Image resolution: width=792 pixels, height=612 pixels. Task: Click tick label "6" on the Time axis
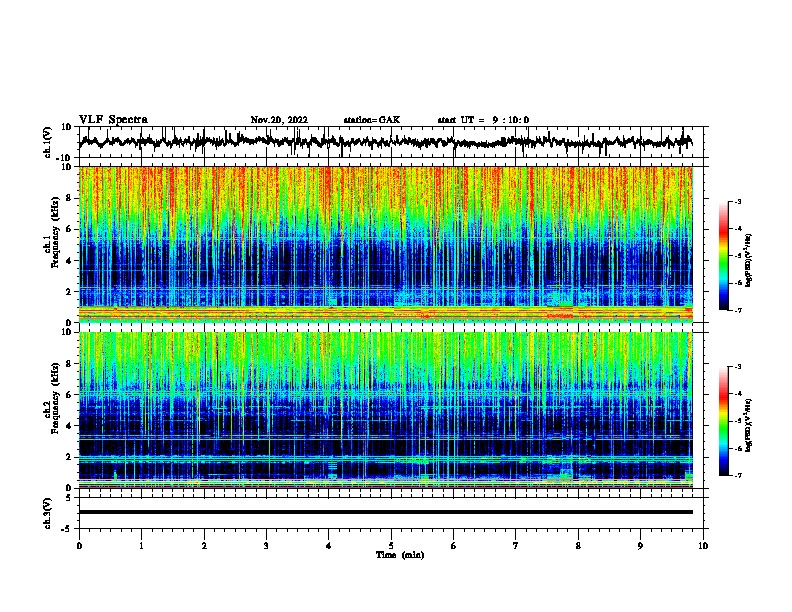pyautogui.click(x=454, y=546)
